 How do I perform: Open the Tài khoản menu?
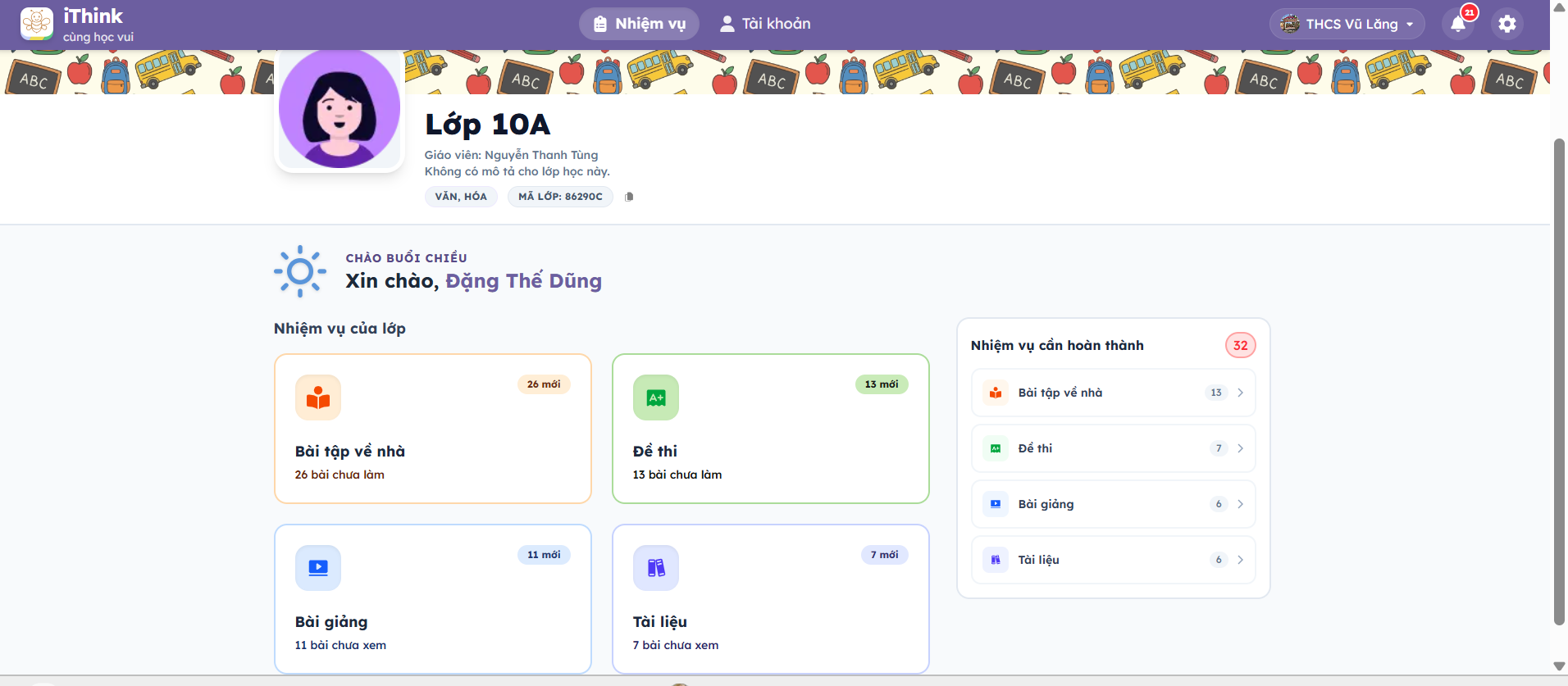point(765,24)
